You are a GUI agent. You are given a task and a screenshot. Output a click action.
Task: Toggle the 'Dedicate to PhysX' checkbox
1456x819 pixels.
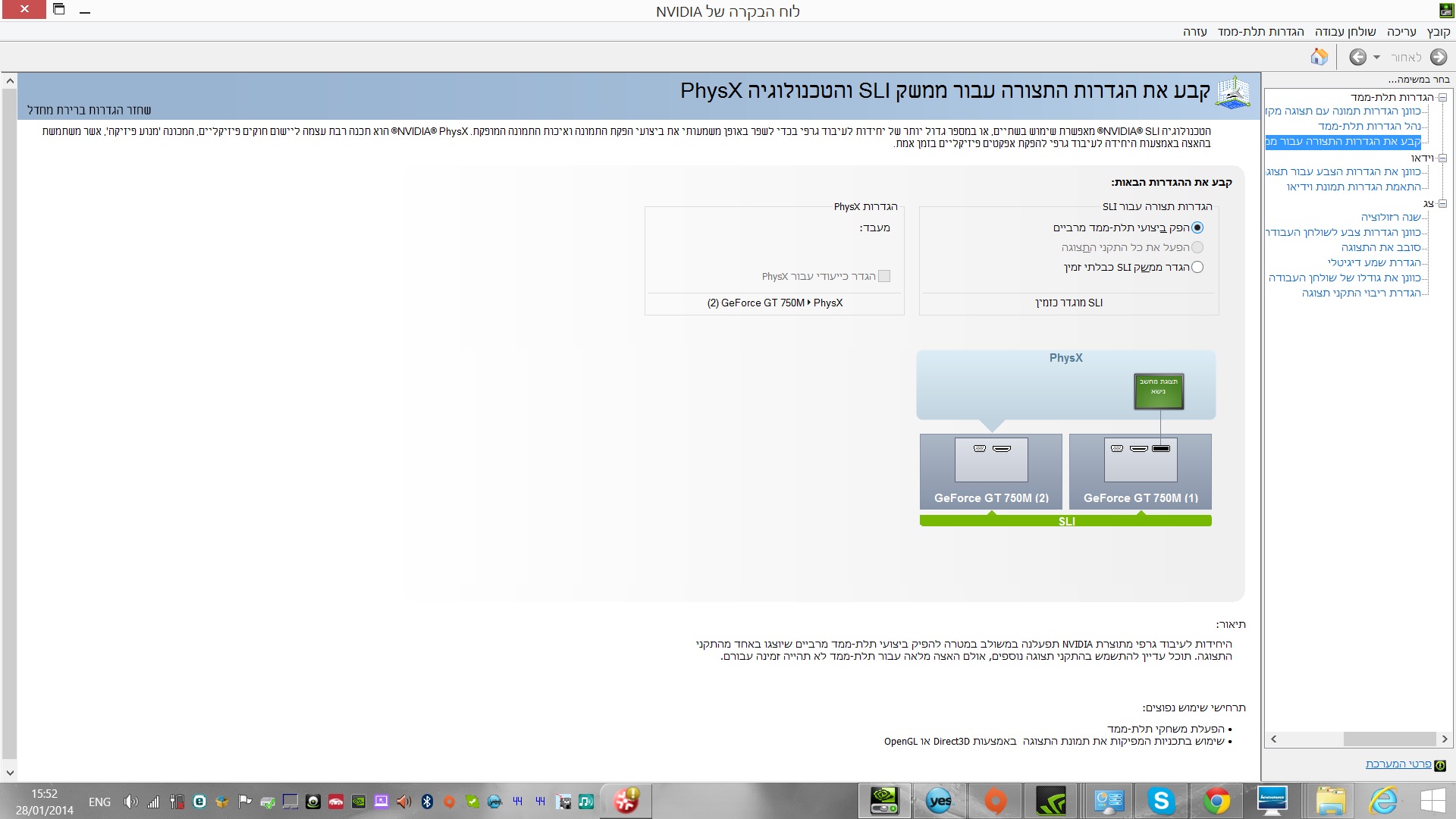pyautogui.click(x=884, y=276)
